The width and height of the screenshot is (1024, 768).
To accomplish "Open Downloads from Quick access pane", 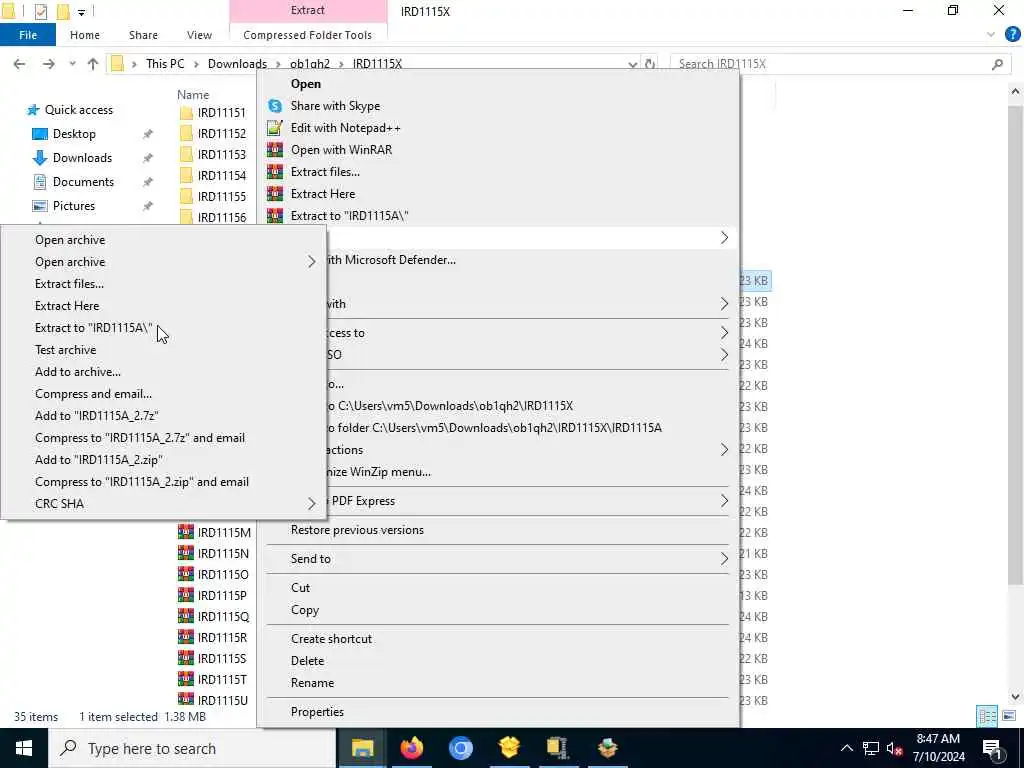I will [x=82, y=158].
